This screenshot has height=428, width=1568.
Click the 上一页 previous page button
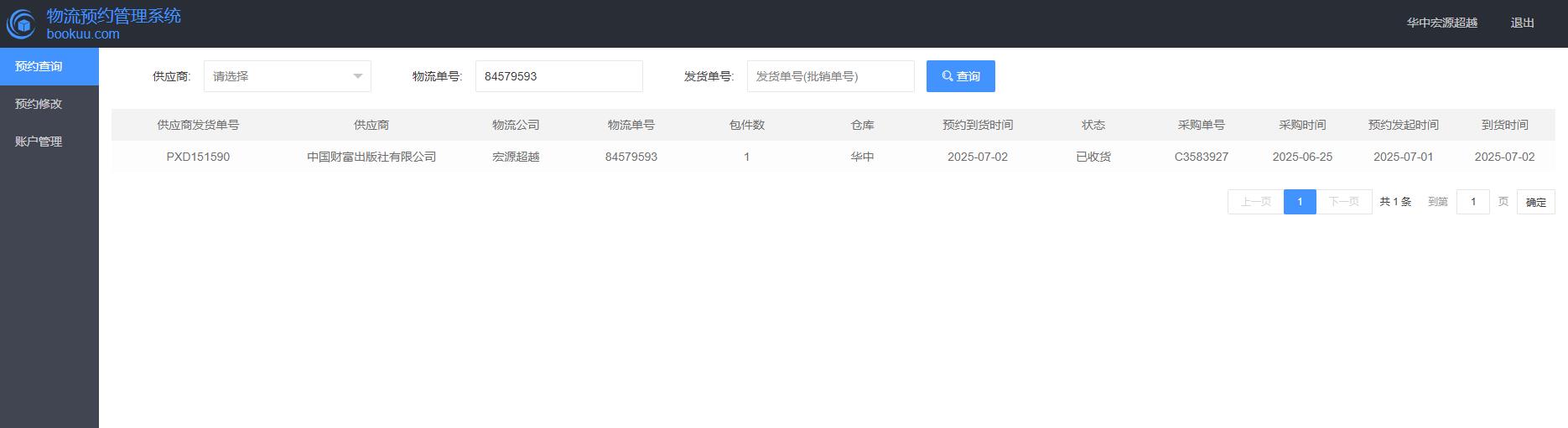(1255, 202)
